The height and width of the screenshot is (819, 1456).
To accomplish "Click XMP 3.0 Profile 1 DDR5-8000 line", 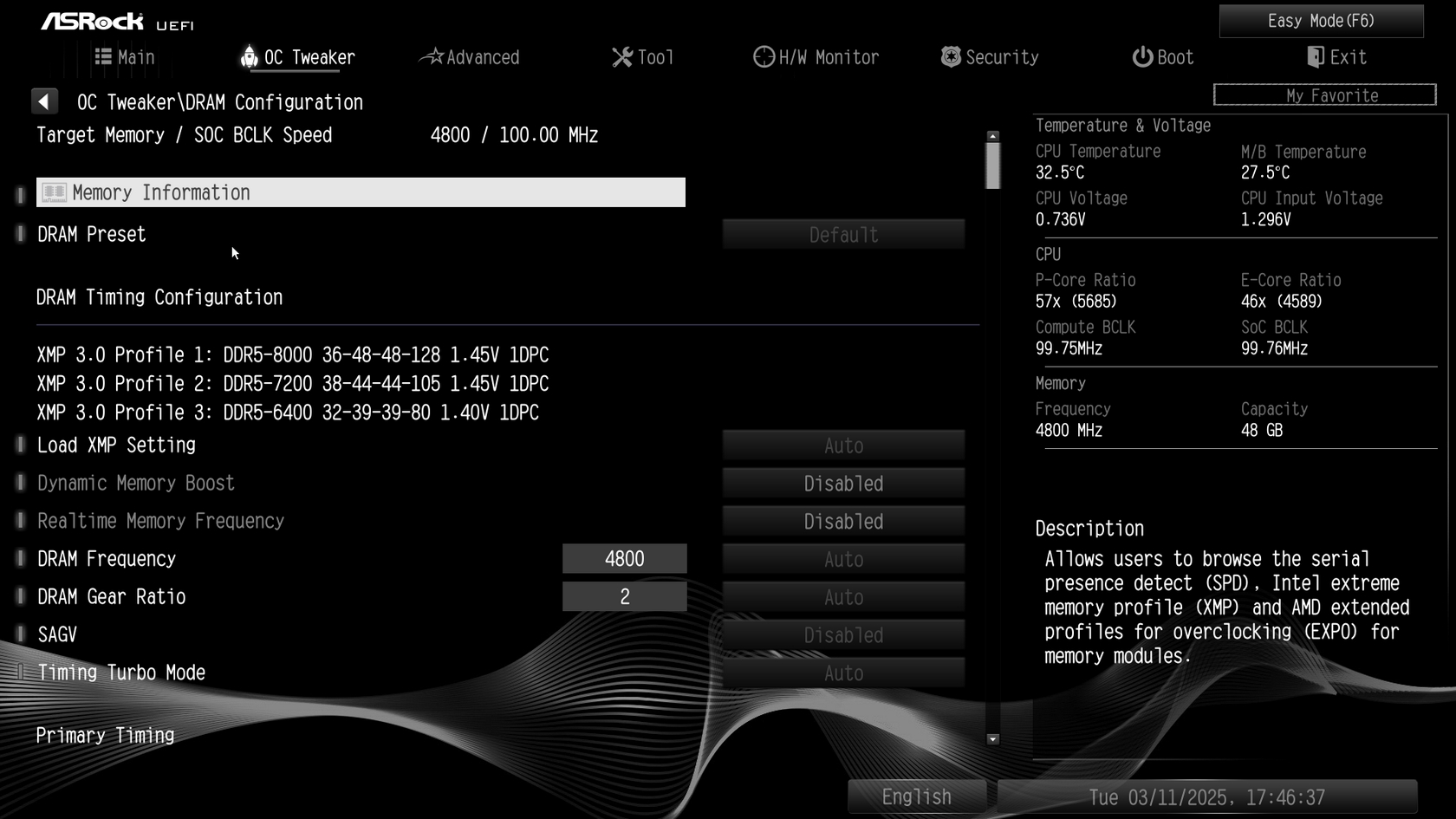I will [x=293, y=355].
